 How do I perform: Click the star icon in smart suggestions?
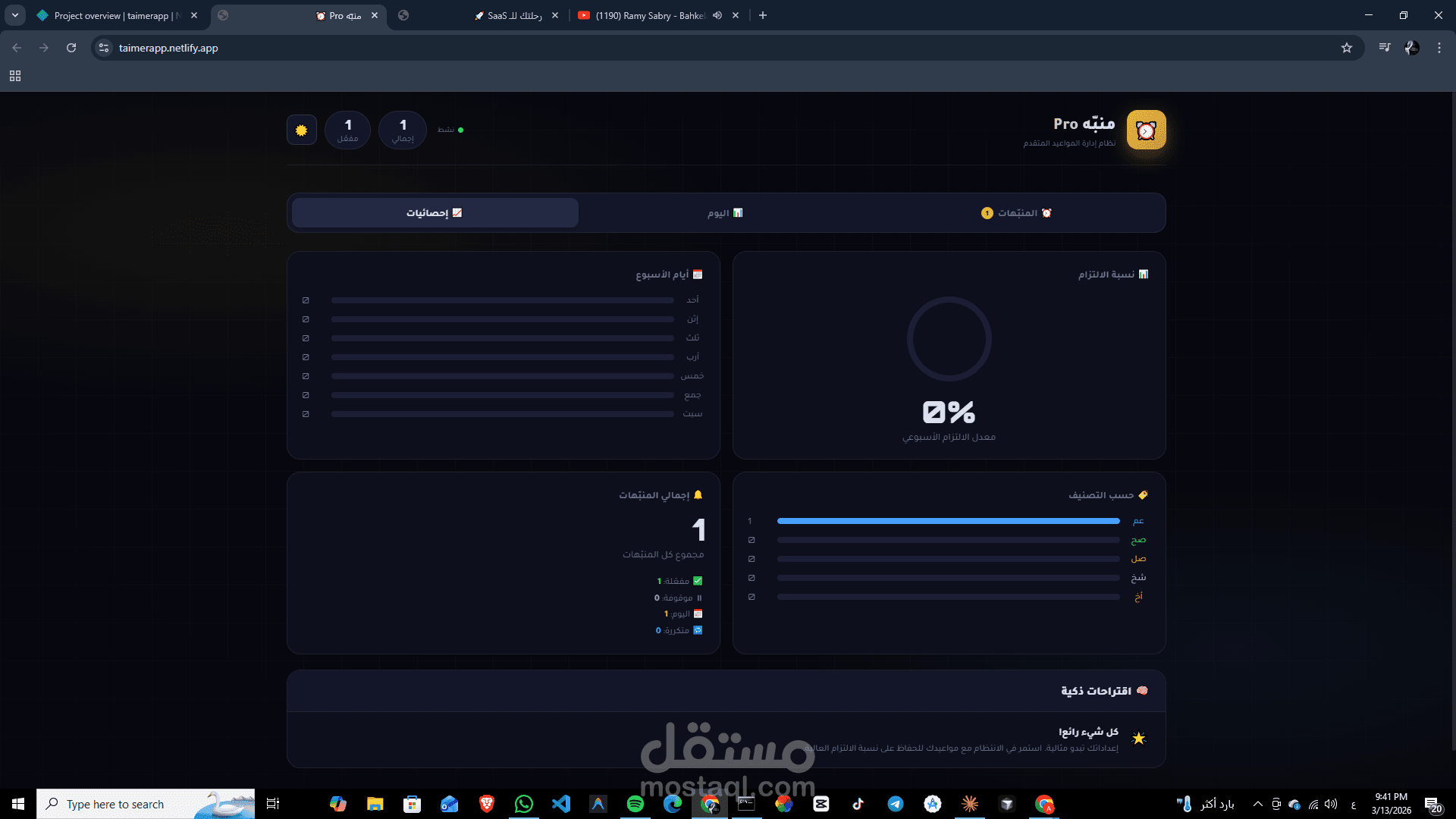(1138, 739)
